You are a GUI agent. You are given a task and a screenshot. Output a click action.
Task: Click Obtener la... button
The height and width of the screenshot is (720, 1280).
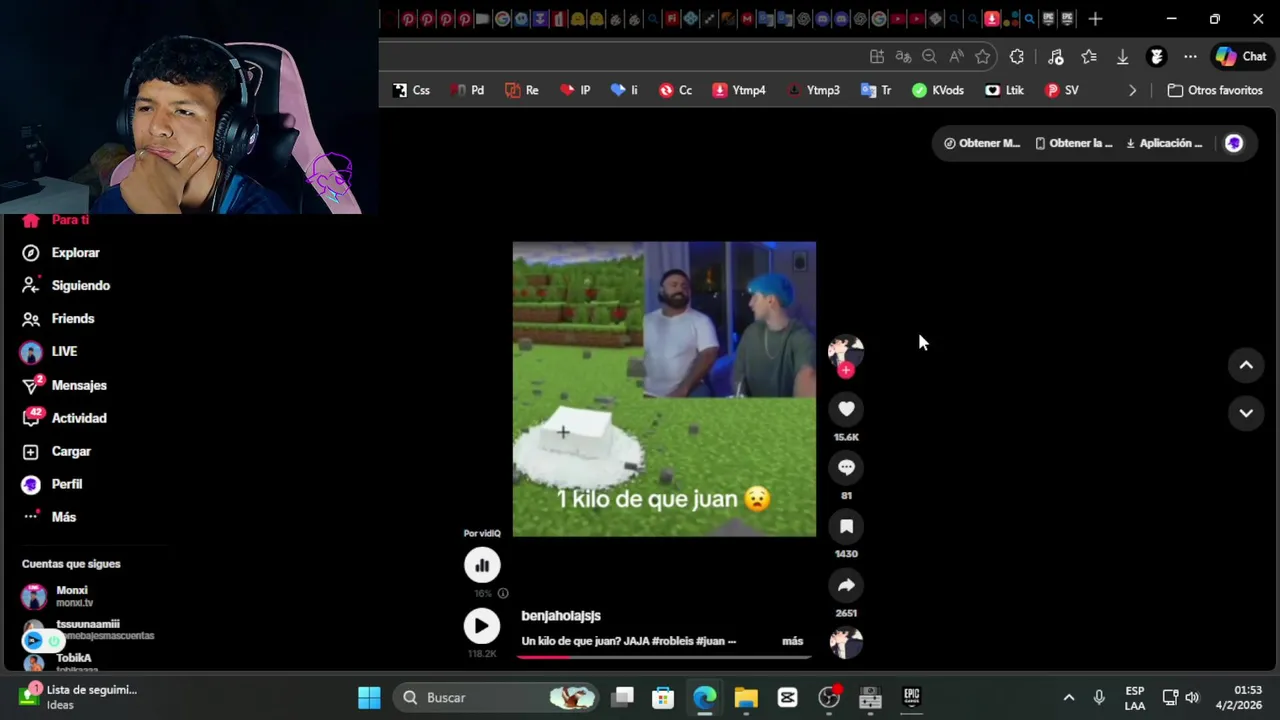[x=1073, y=143]
